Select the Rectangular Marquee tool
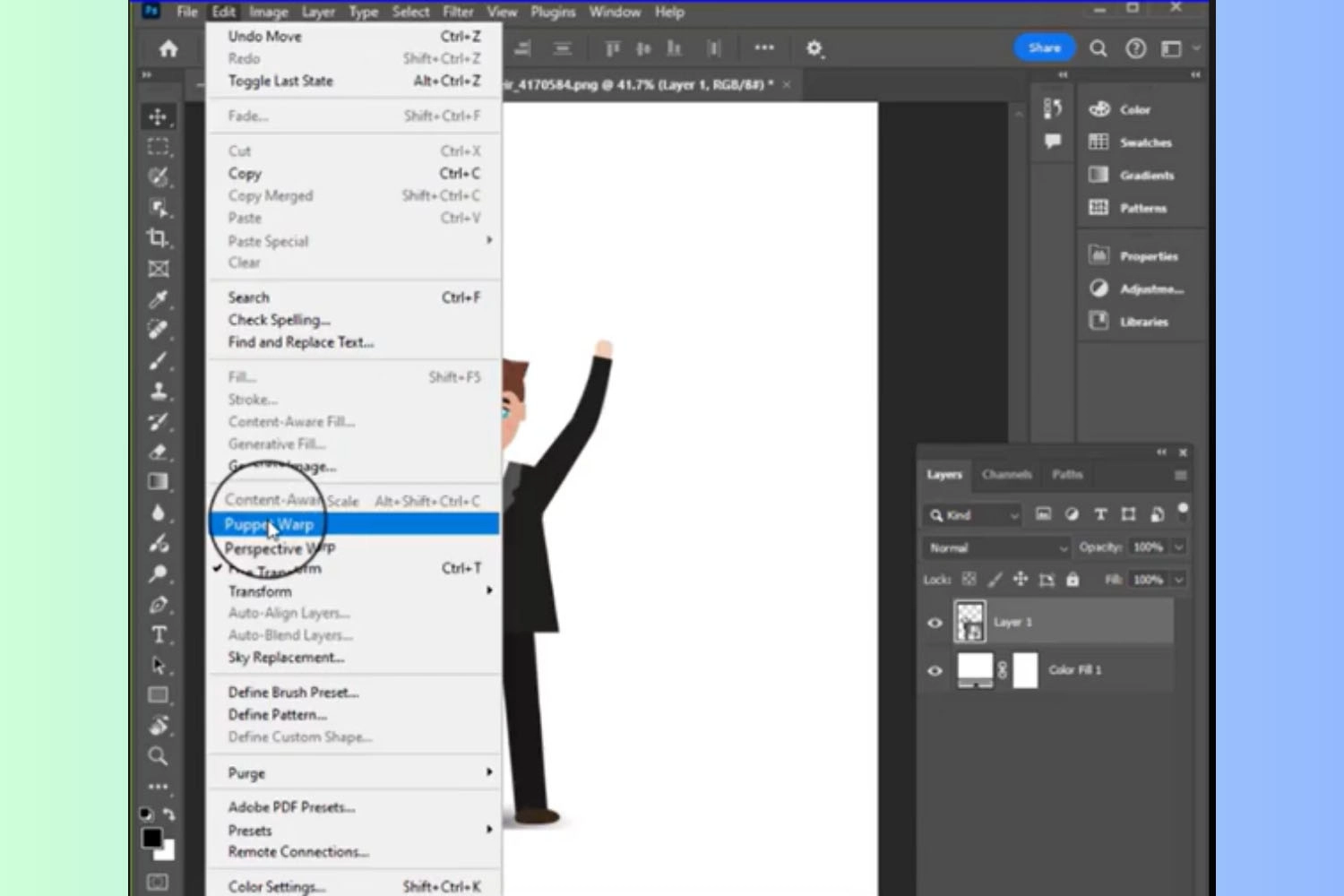Viewport: 1344px width, 896px height. 159,147
